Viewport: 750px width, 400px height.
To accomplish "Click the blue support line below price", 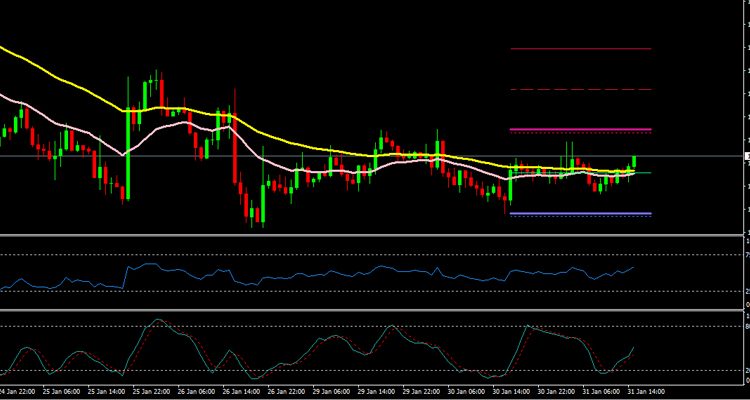I will [580, 213].
